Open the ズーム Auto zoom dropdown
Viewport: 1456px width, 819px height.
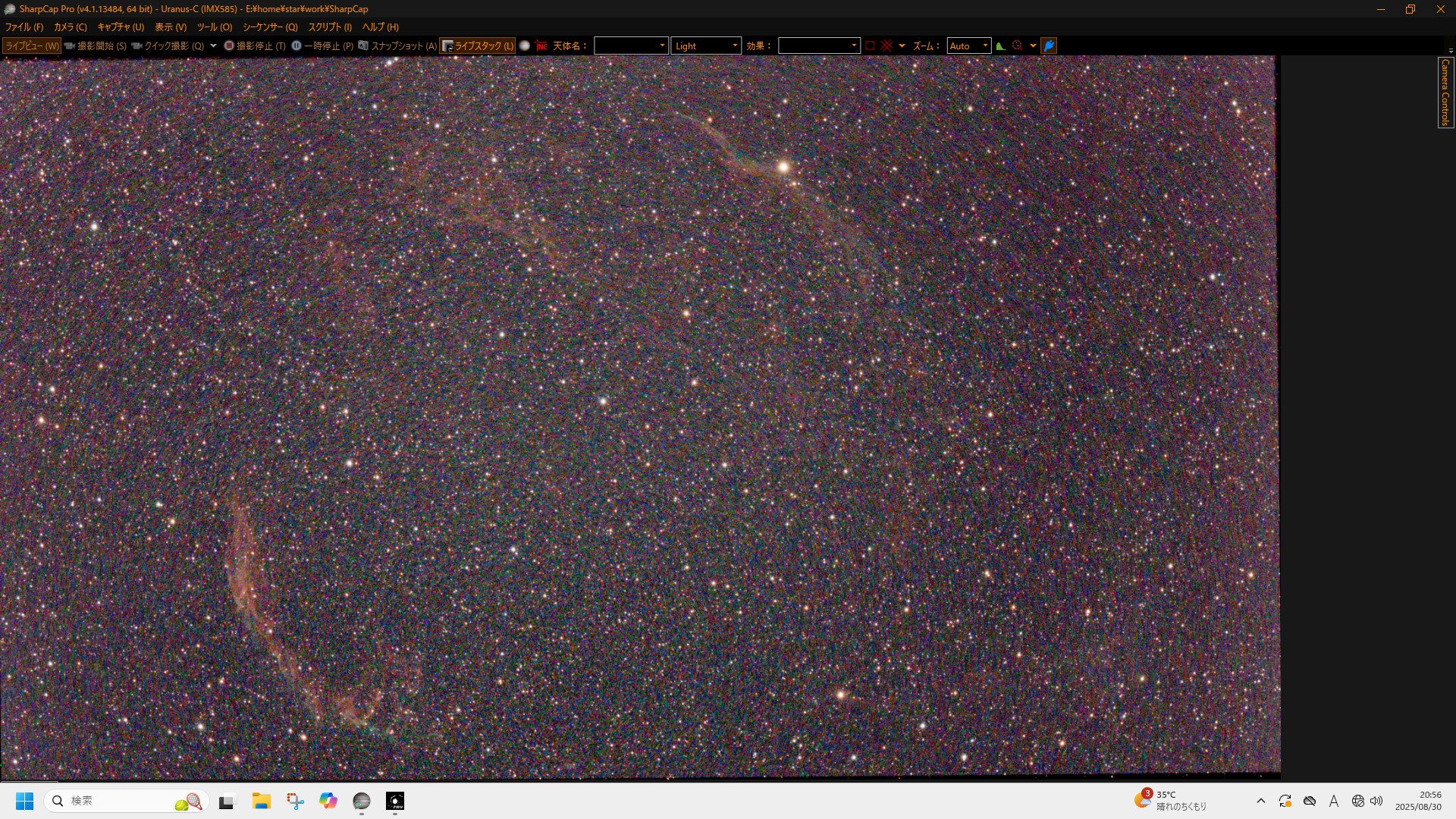[968, 46]
